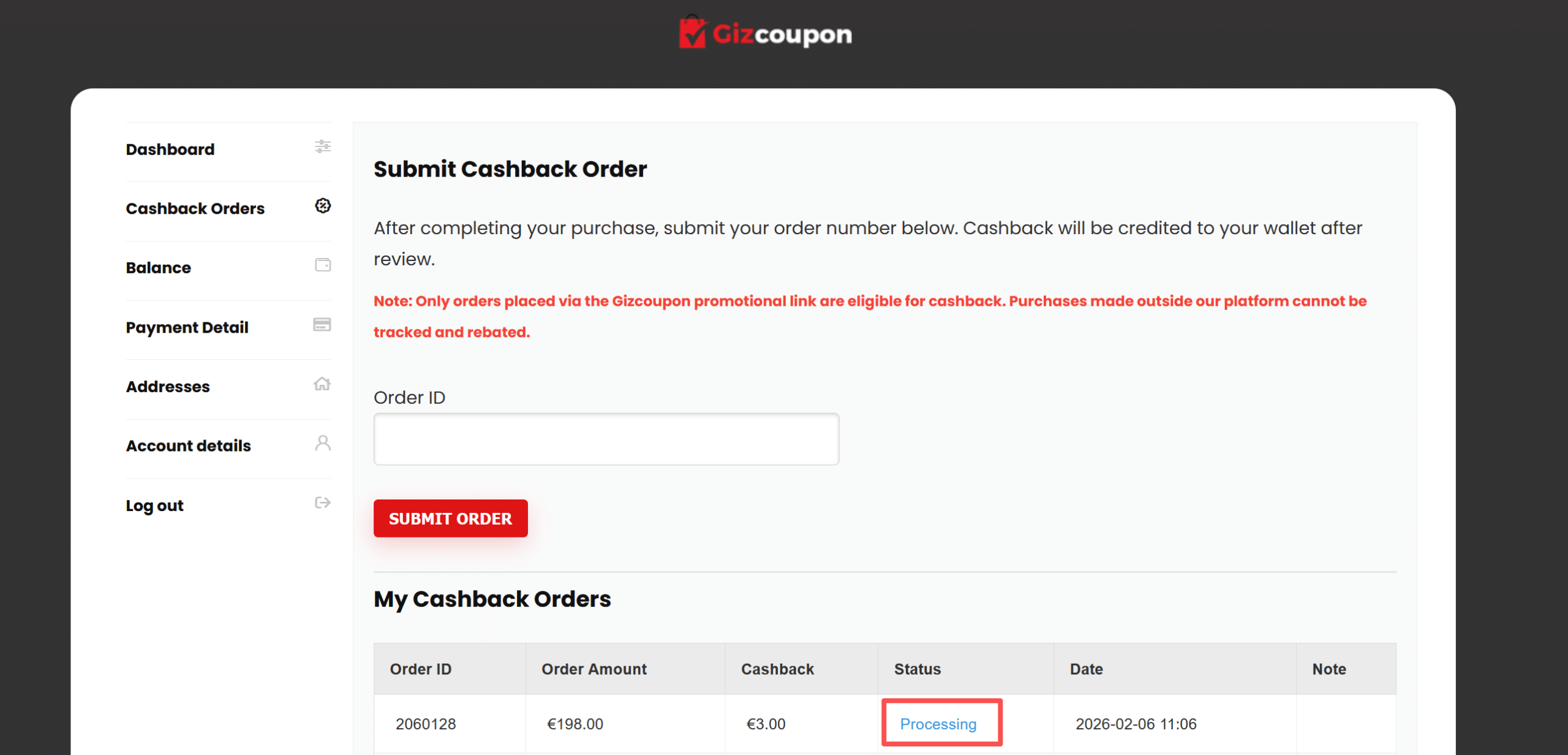Click order number 2060128 in table
This screenshot has width=1568, height=755.
click(x=426, y=724)
